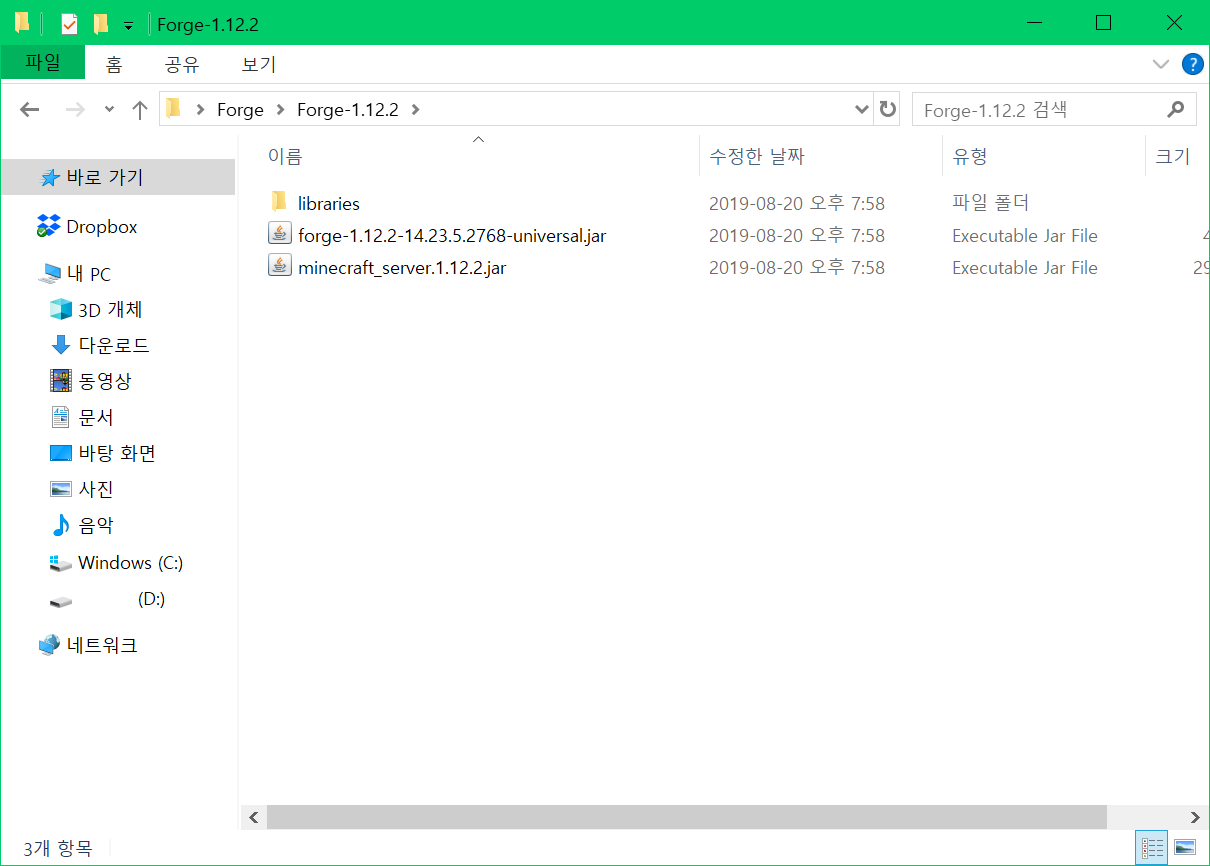This screenshot has width=1210, height=866.
Task: Open the 문서 folder
Action: click(96, 418)
